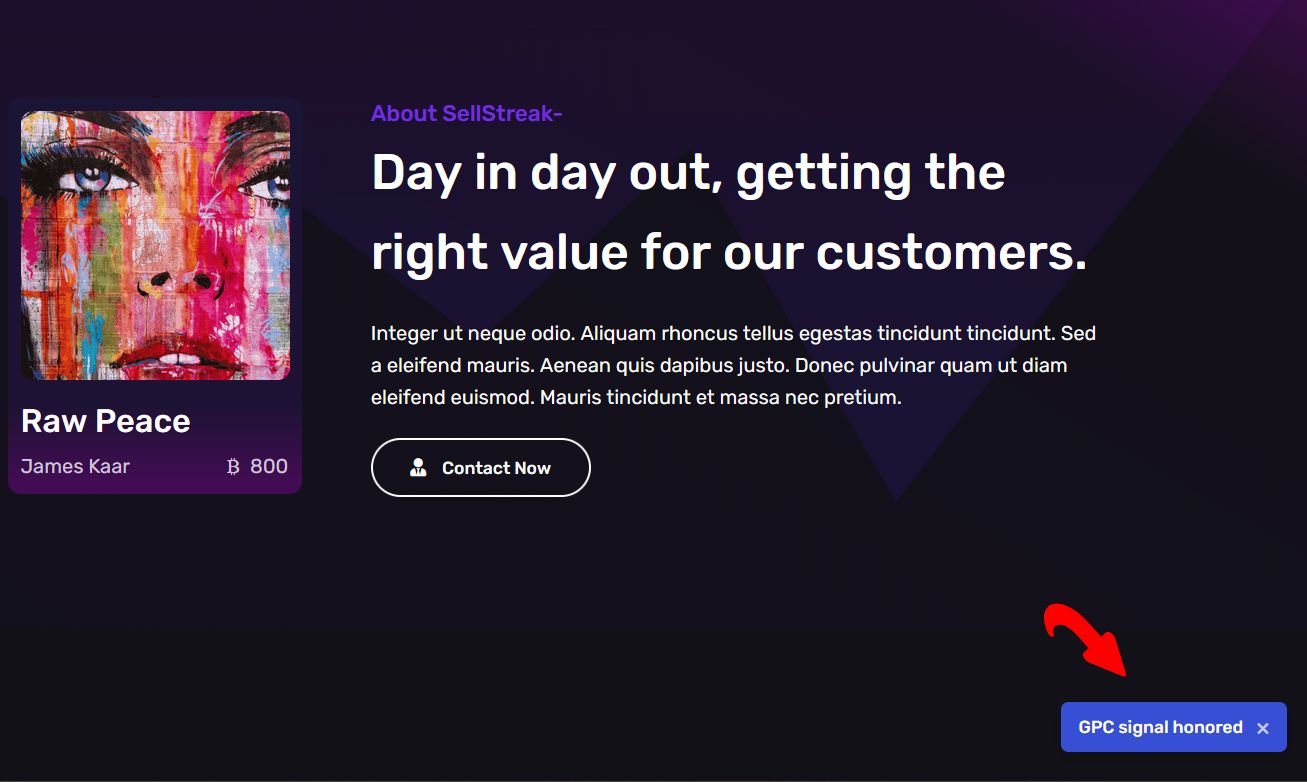The height and width of the screenshot is (782, 1307).
Task: Click the 'Day in day out' heading line
Action: point(688,172)
